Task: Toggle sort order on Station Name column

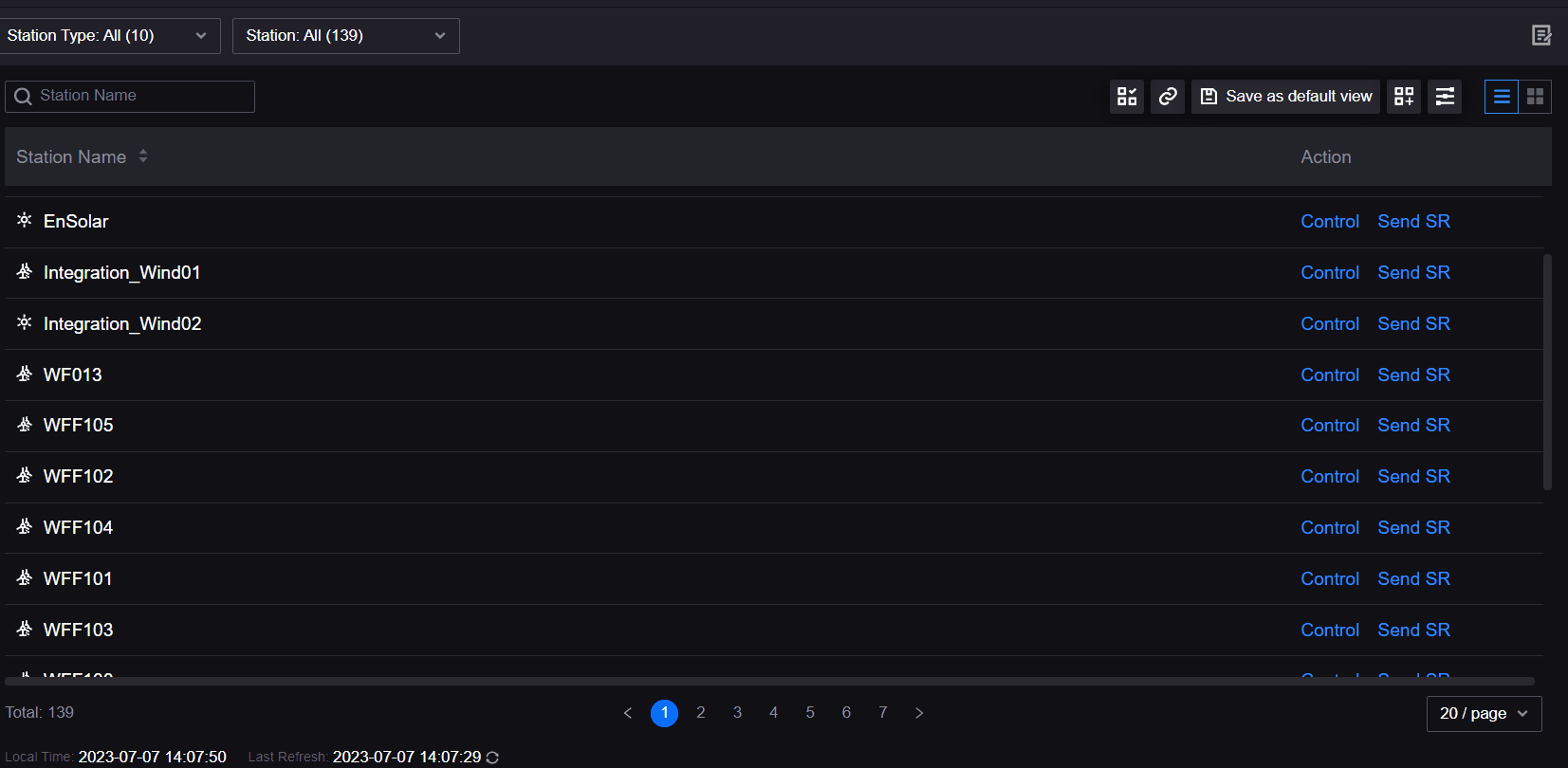Action: [143, 156]
